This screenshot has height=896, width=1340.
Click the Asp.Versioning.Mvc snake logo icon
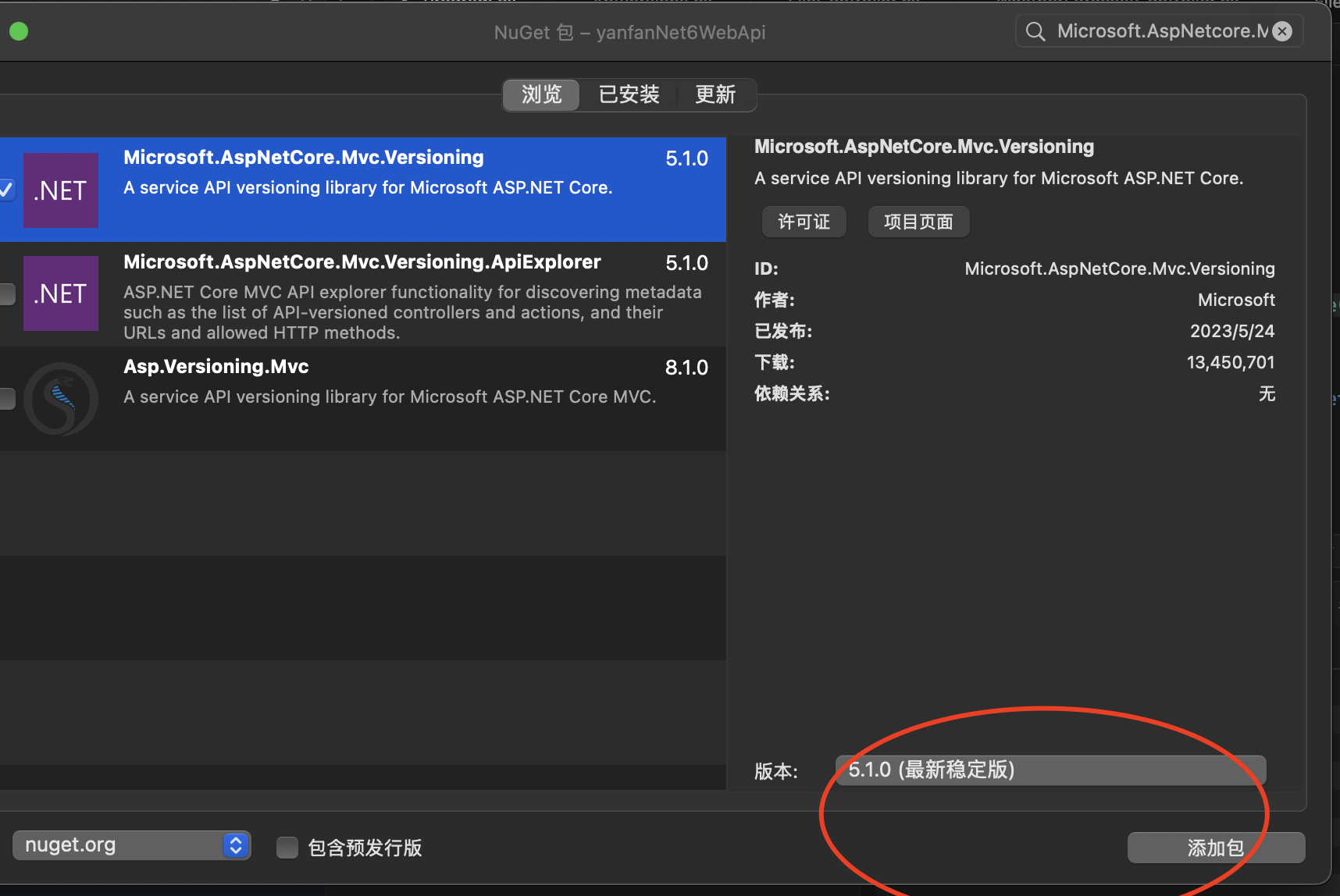tap(60, 398)
